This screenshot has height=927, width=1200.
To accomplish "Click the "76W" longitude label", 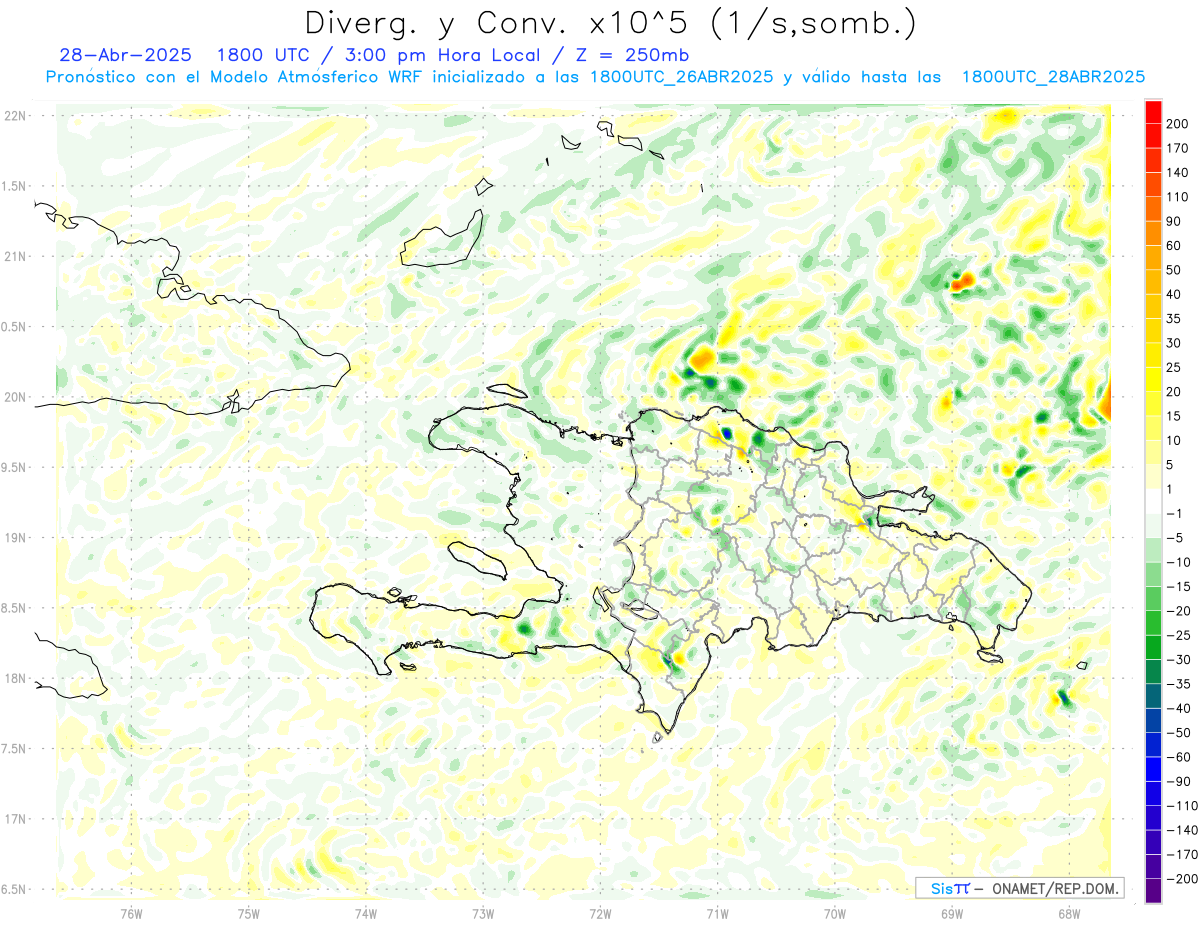I will click(x=131, y=912).
